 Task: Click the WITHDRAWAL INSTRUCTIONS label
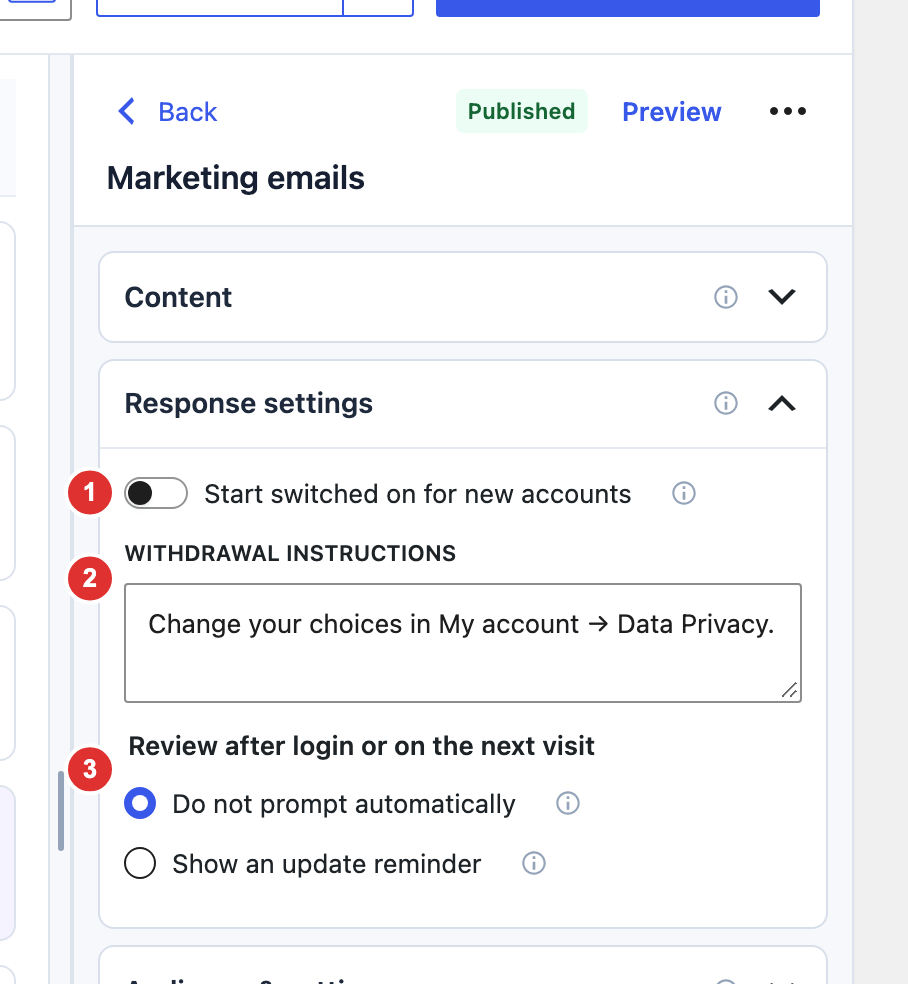(x=290, y=554)
